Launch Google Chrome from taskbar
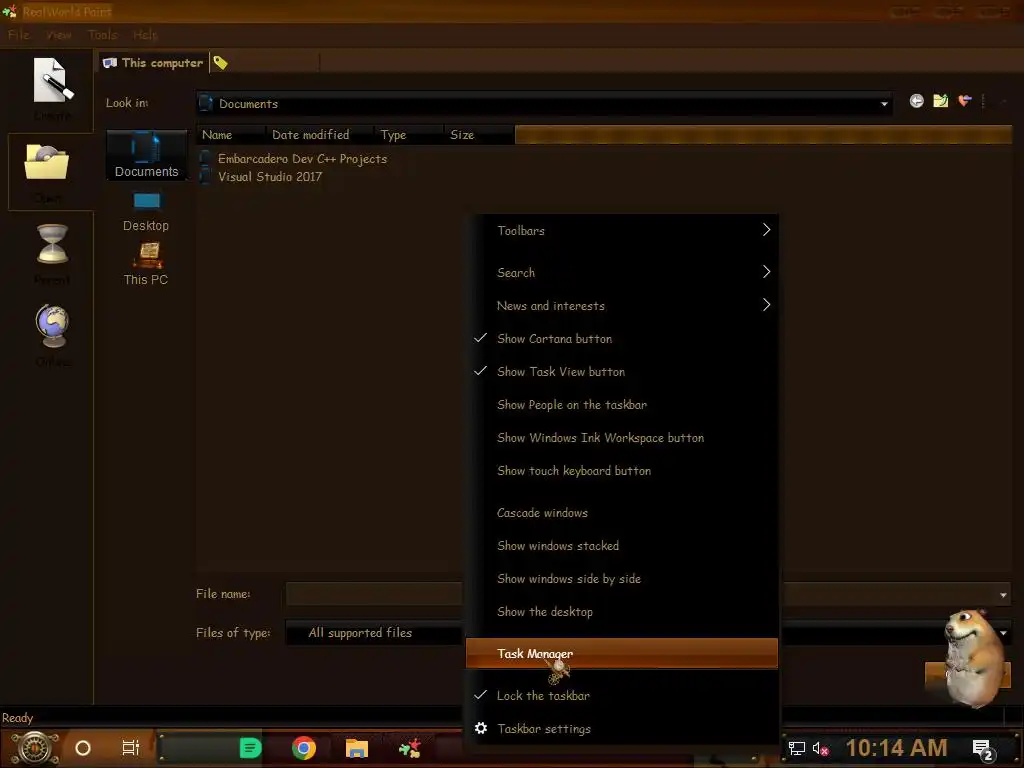 click(304, 748)
